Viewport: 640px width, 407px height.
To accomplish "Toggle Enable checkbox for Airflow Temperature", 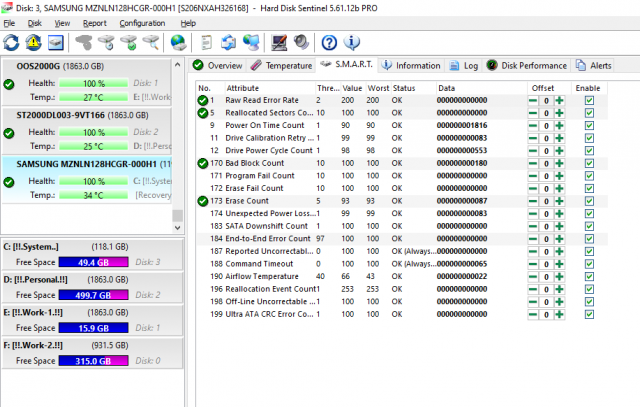I will tap(589, 276).
